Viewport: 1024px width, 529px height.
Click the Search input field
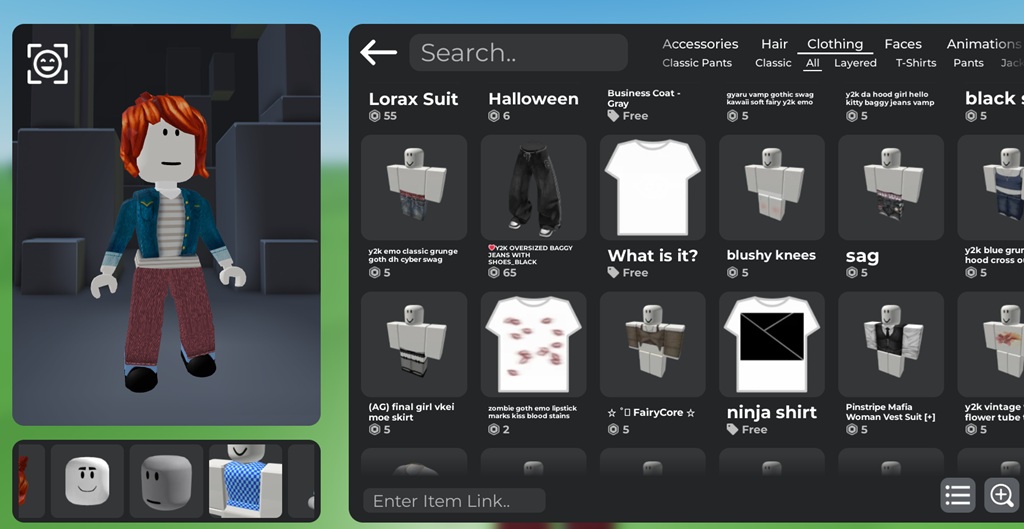click(x=519, y=53)
